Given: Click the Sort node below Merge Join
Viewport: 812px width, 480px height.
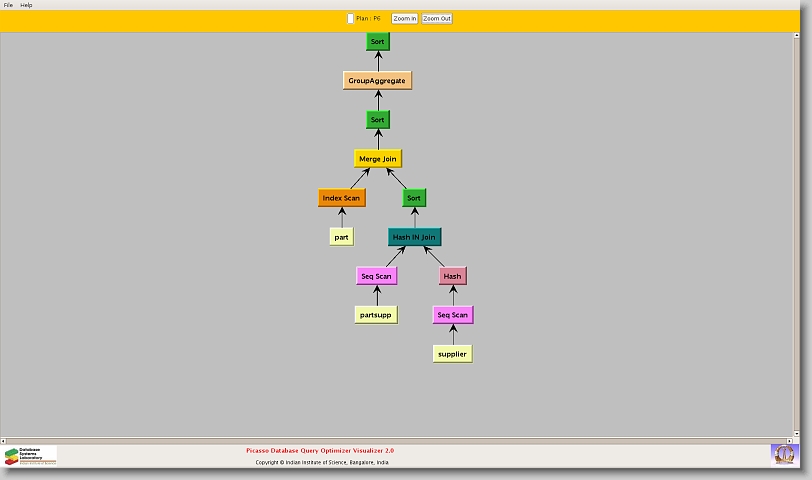Looking at the screenshot, I should click(x=414, y=198).
